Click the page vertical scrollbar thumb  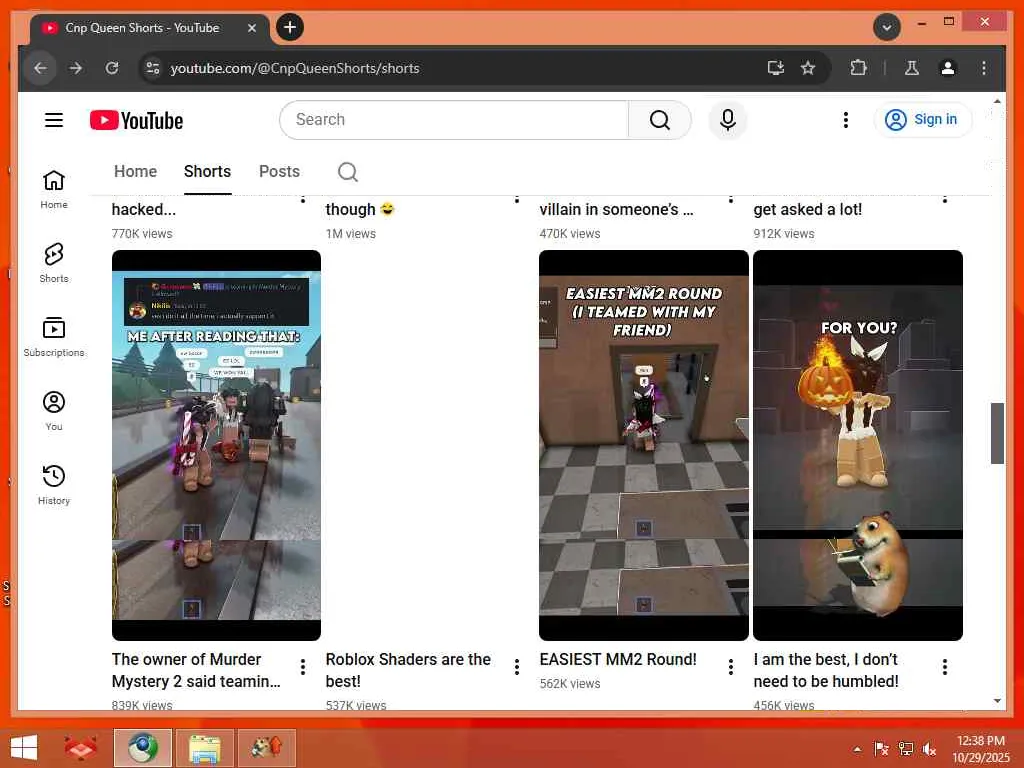point(997,433)
